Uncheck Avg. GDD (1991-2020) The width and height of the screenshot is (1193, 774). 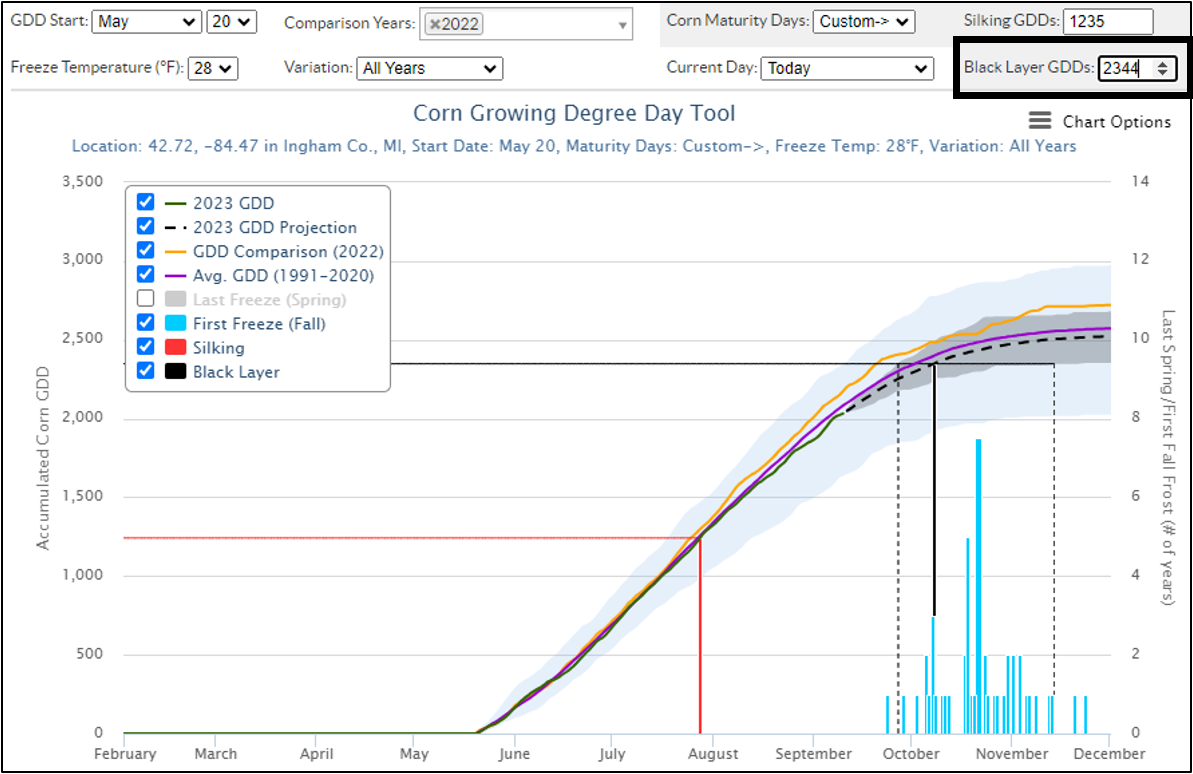(146, 275)
